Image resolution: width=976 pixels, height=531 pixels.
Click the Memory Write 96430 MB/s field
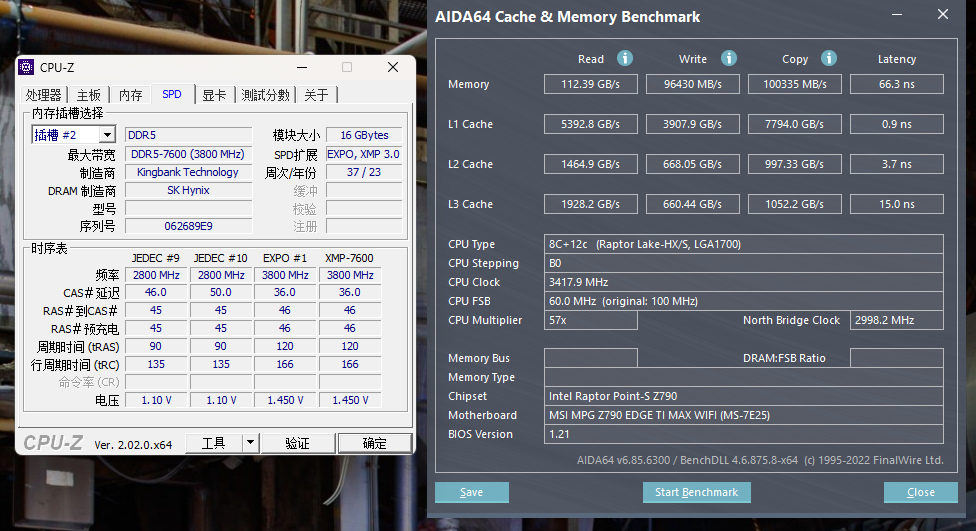tap(693, 84)
